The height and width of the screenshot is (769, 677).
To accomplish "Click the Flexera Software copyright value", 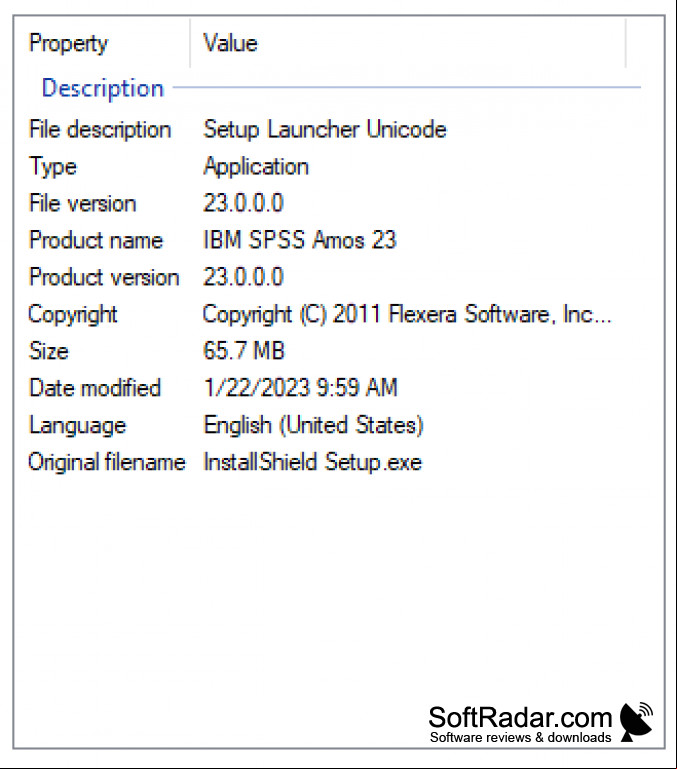I will [407, 314].
